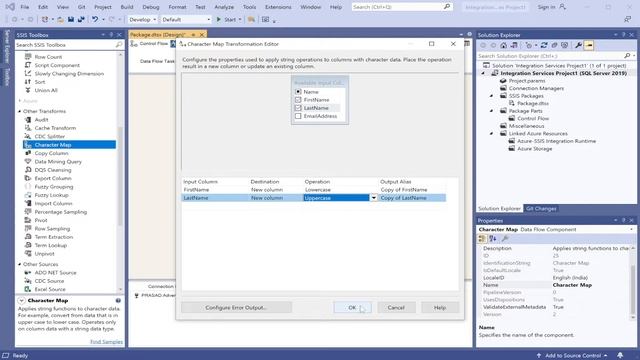Collapse Integration Services Project1 node
Screen dimensions: 640x360
[x=483, y=73]
